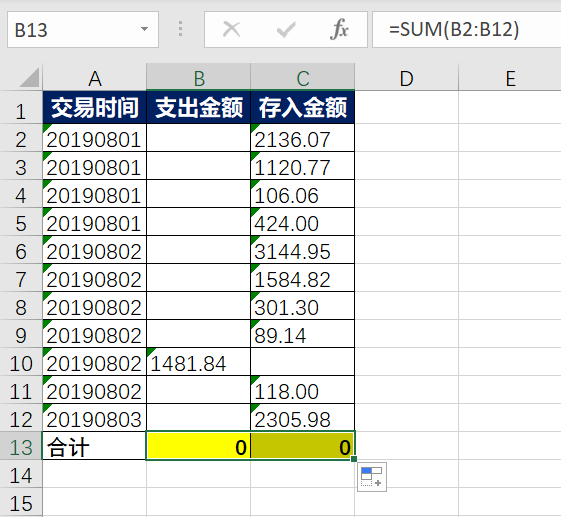Select cell C3 with 1120.77
The image size is (561, 517).
(303, 166)
